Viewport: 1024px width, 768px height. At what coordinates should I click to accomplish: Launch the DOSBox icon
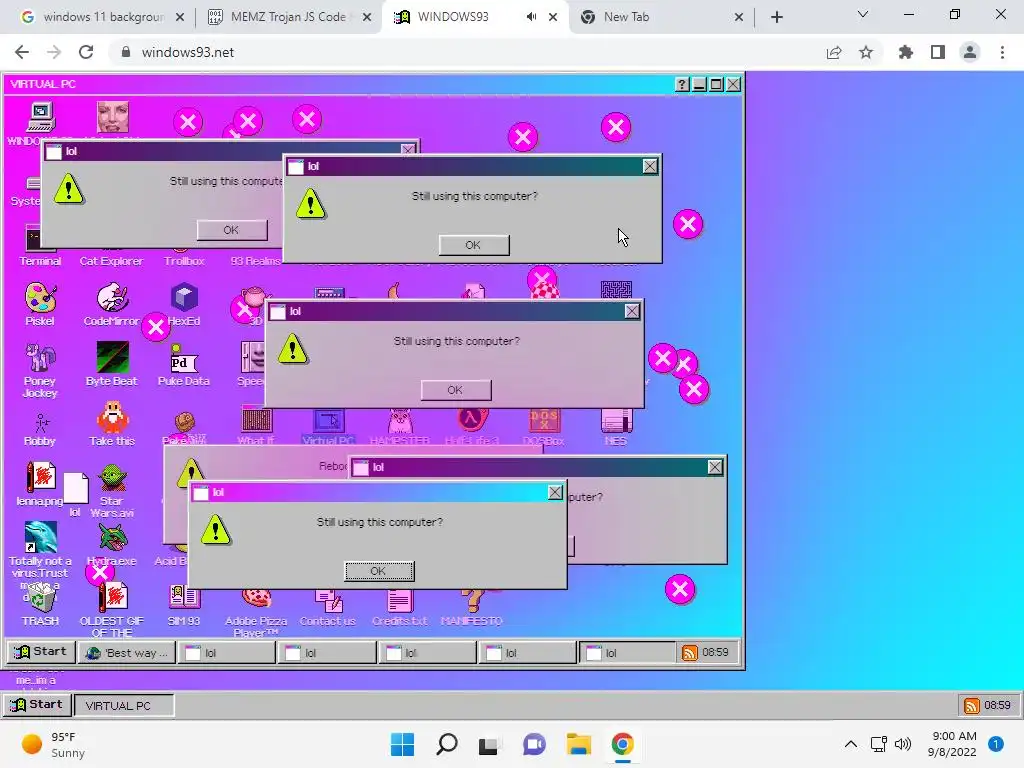pos(543,428)
